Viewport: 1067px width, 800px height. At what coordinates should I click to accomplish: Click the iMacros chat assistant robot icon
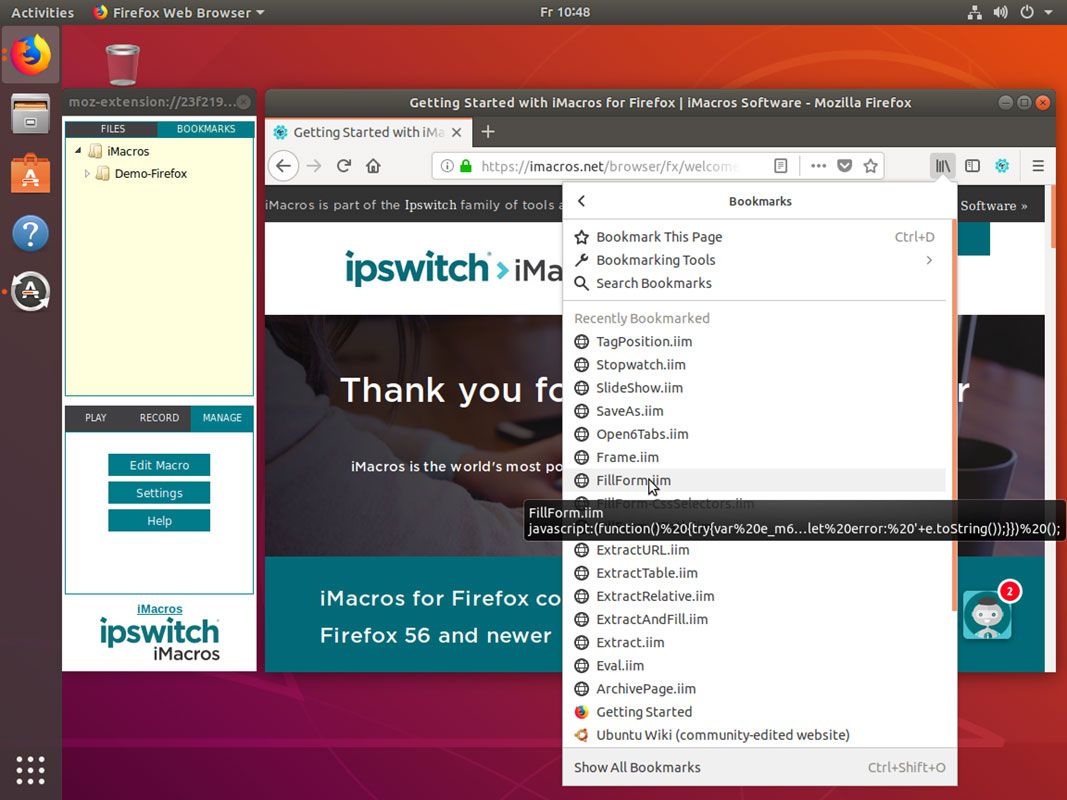[x=986, y=614]
